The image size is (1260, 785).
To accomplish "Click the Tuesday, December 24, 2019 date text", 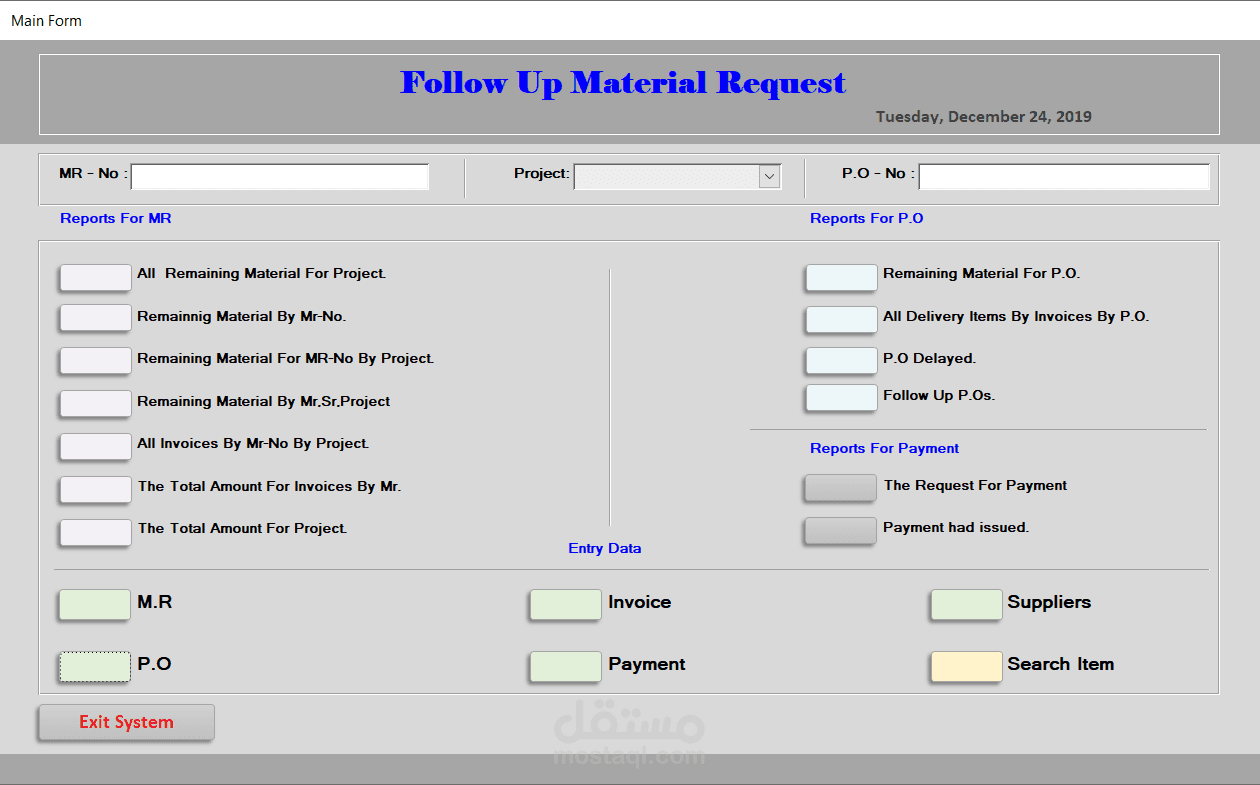I will coord(984,116).
